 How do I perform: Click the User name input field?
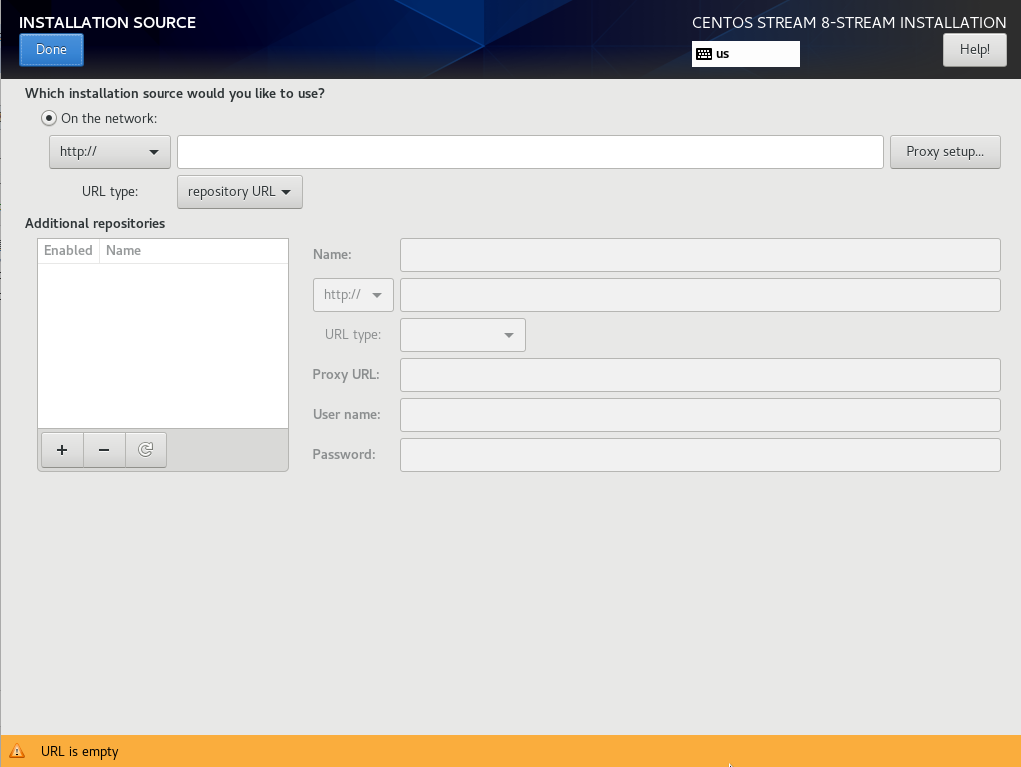coord(700,415)
